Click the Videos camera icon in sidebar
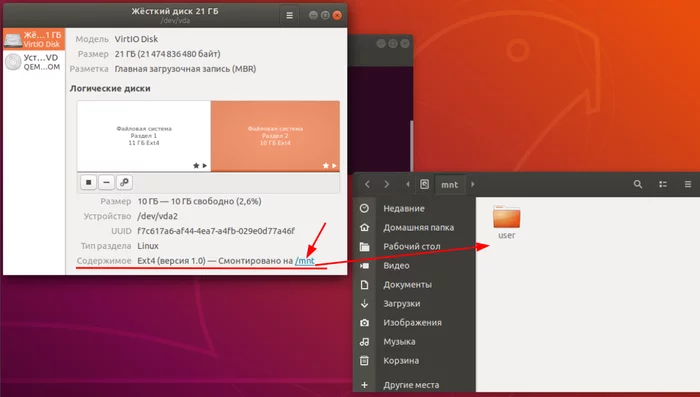This screenshot has height=397, width=700. (x=364, y=266)
